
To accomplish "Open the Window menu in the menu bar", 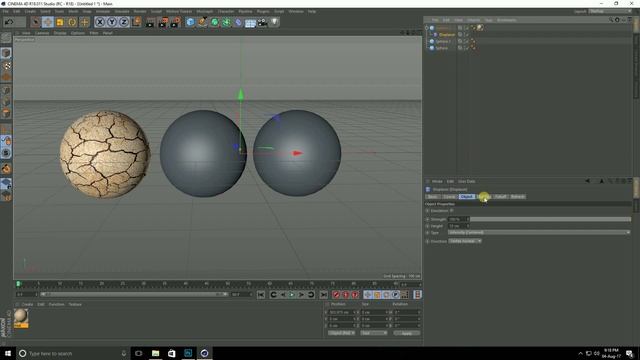I will pos(296,11).
